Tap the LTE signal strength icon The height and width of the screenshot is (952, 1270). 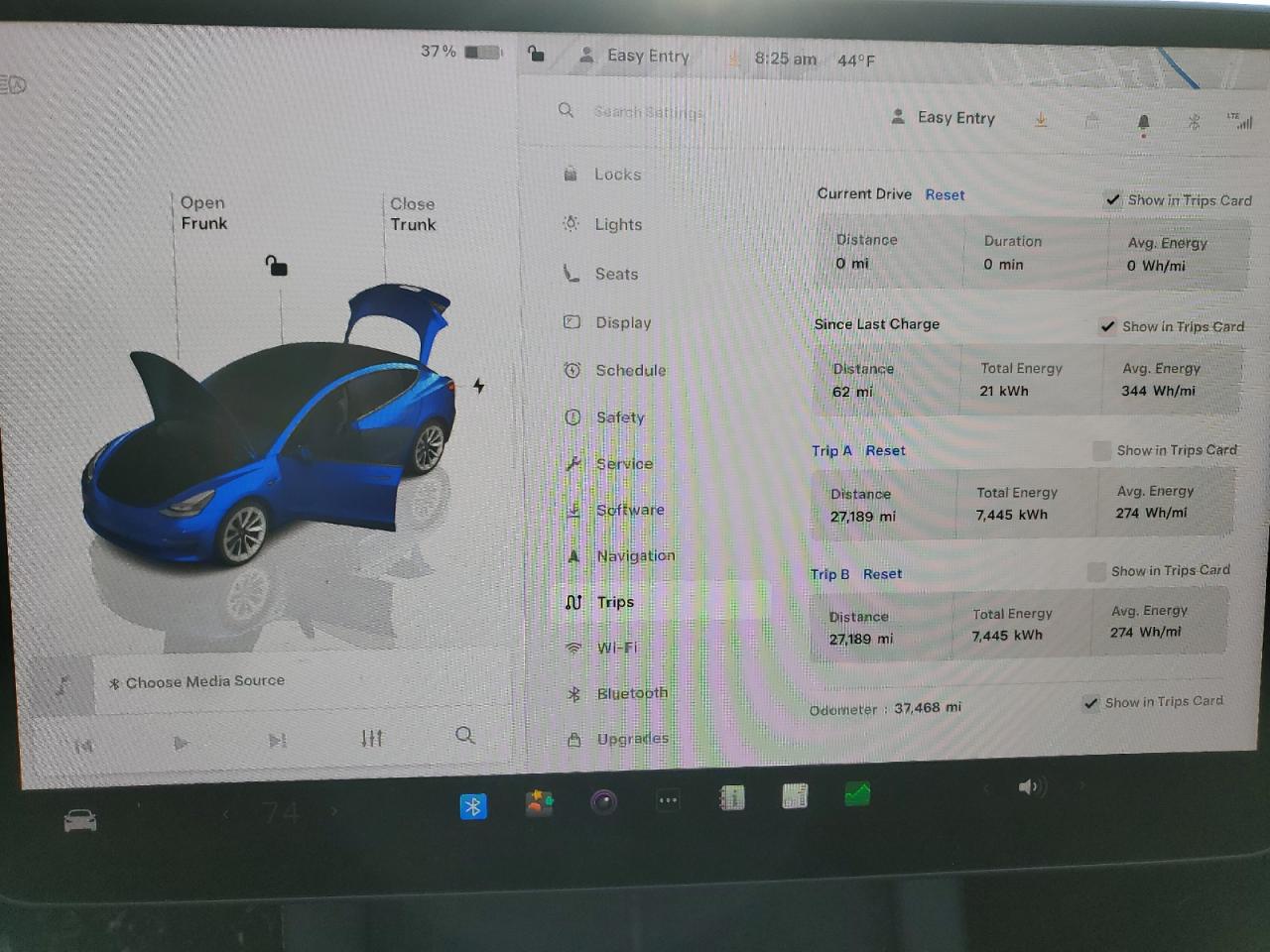(1239, 120)
